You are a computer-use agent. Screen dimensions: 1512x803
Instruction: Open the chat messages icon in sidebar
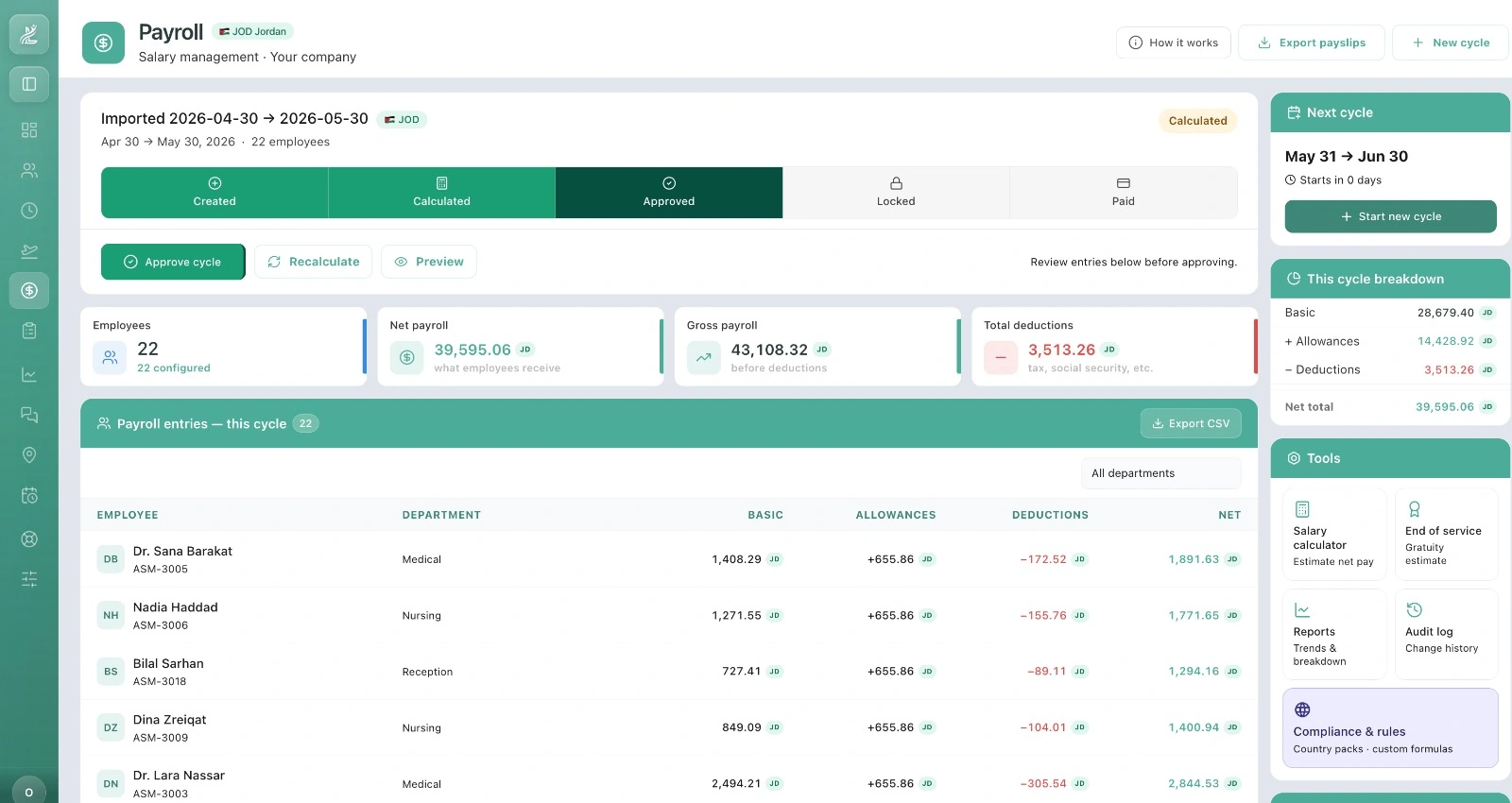[x=29, y=415]
